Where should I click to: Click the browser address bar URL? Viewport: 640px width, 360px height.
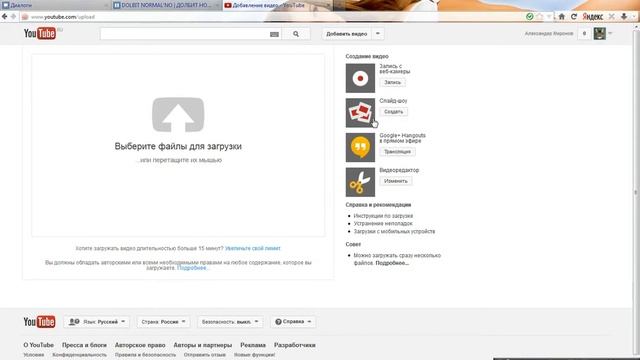[x=63, y=17]
